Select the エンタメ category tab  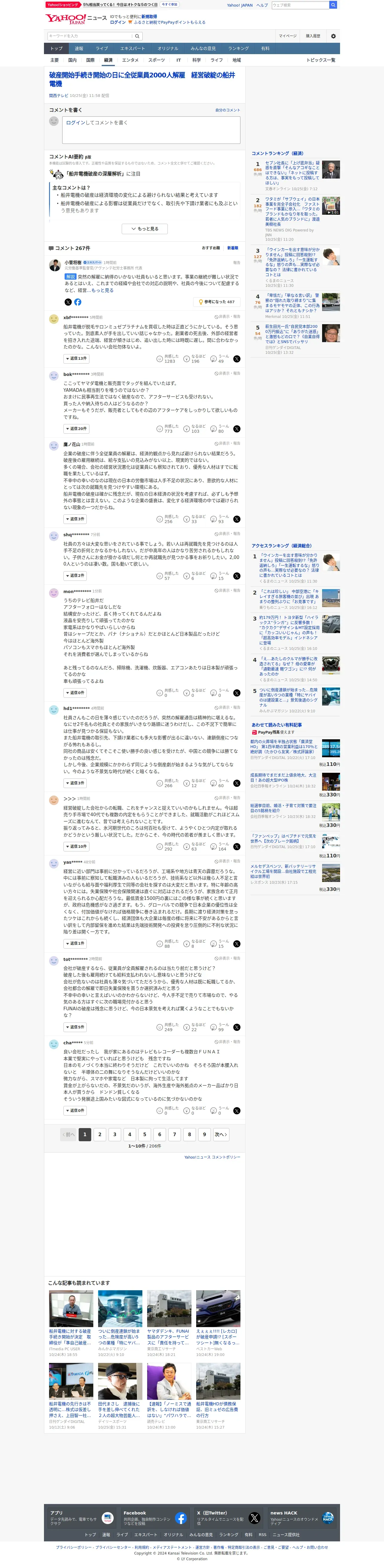[x=130, y=60]
